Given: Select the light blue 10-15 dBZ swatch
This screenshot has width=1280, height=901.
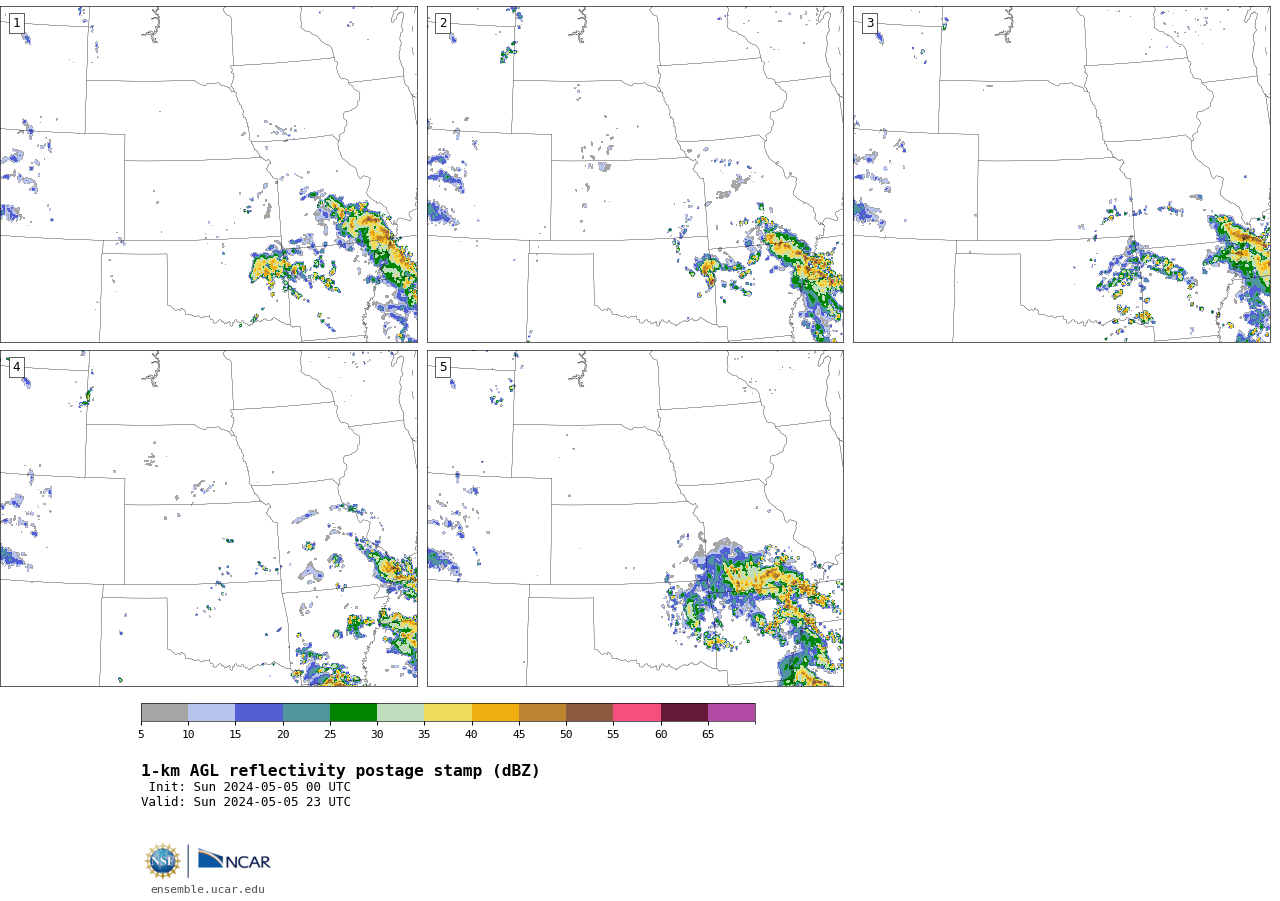Looking at the screenshot, I should 212,713.
